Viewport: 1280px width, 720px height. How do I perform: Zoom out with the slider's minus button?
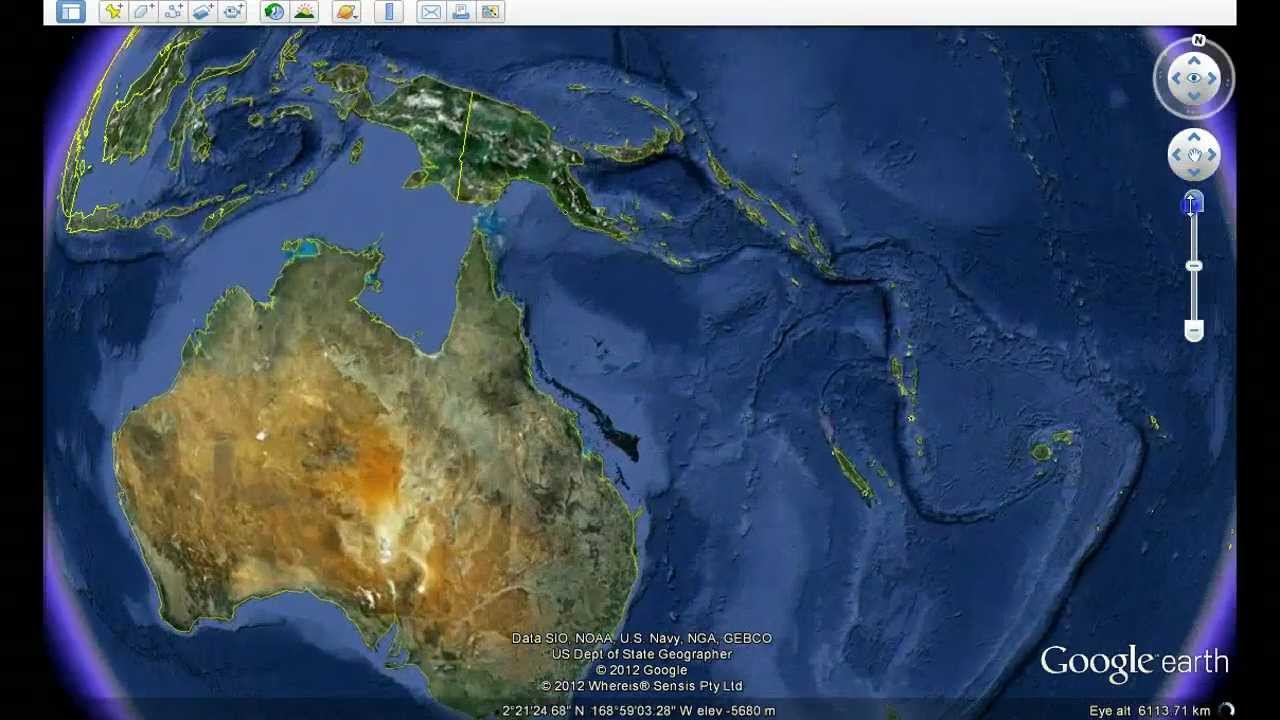1194,330
